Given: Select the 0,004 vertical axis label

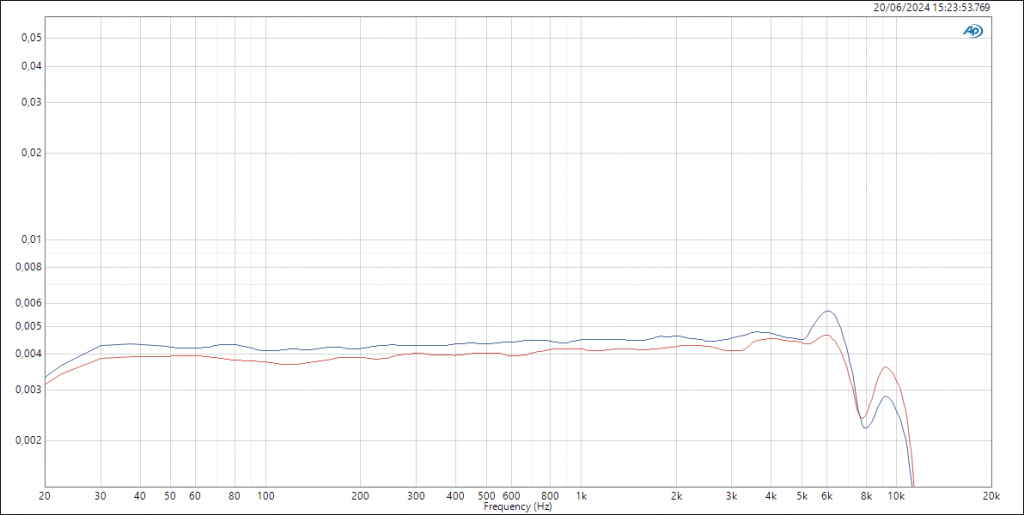Looking at the screenshot, I should tap(21, 354).
